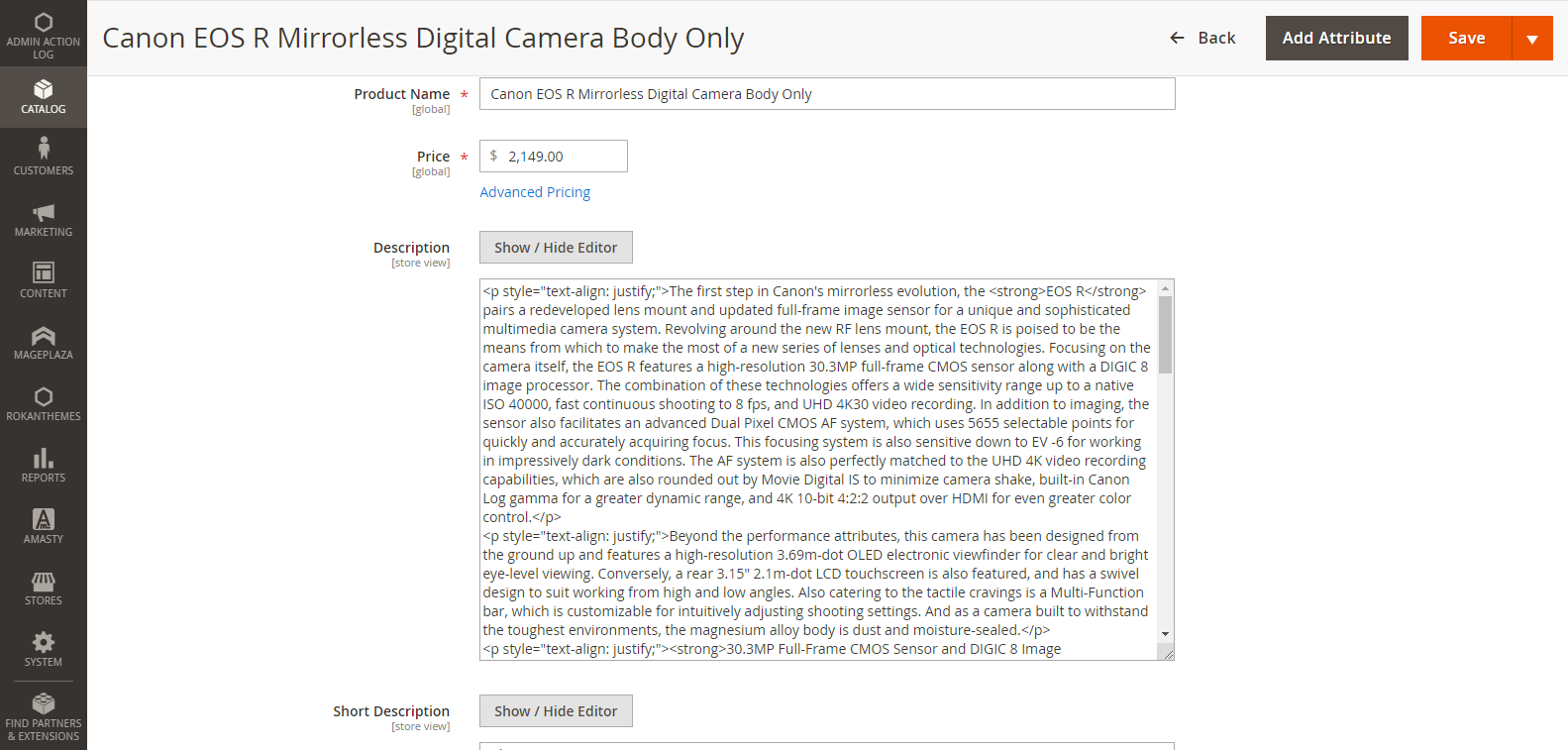
Task: Open the Marketing menu
Action: coord(44,220)
